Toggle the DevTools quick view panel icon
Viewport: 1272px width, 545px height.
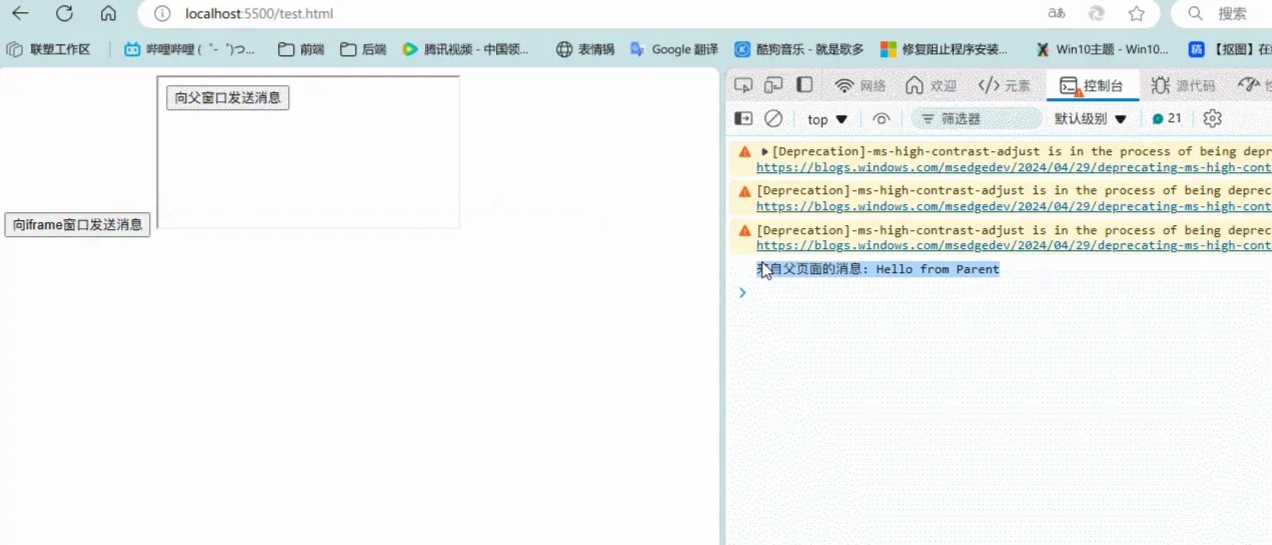tap(805, 86)
